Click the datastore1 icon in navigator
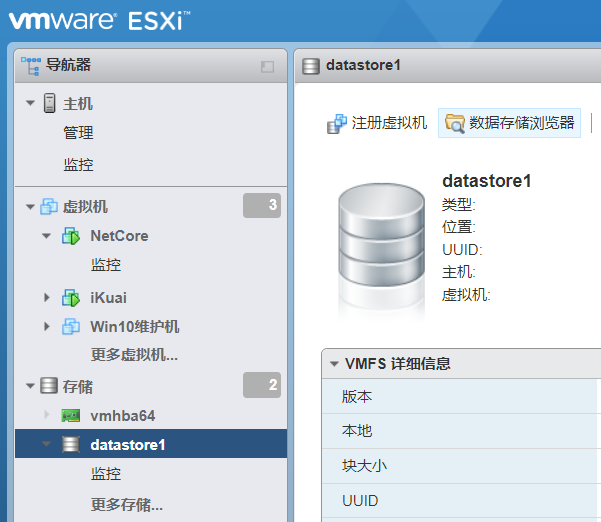 (x=71, y=445)
